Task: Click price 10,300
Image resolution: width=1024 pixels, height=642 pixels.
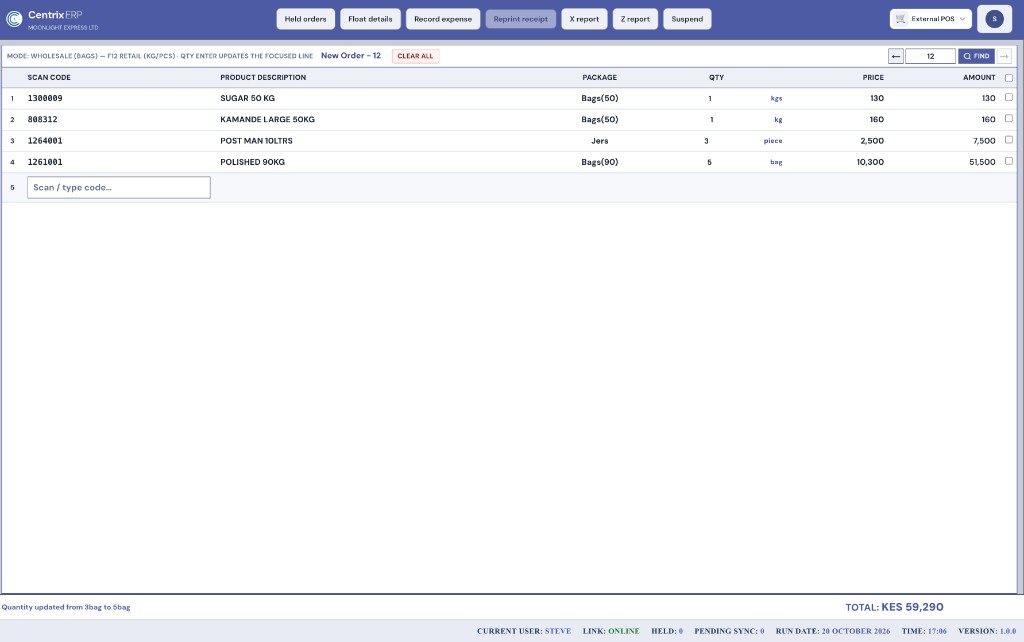Action: click(x=870, y=162)
